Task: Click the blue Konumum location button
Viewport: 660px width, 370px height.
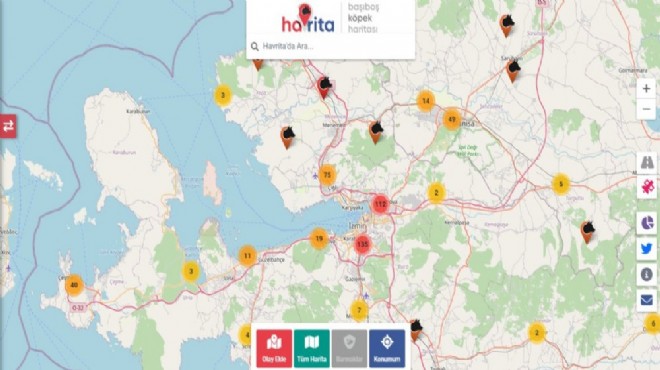Action: click(387, 349)
